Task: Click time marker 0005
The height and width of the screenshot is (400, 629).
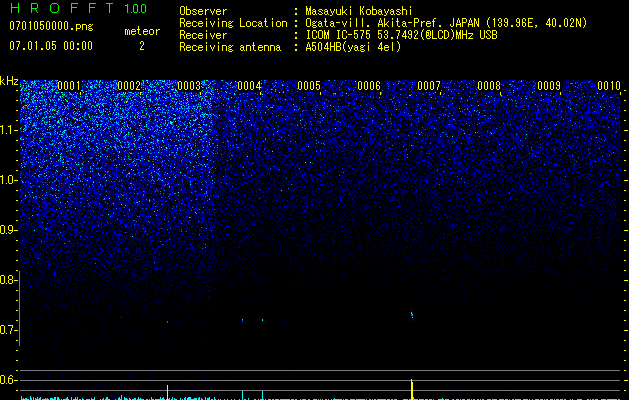Action: click(x=309, y=86)
